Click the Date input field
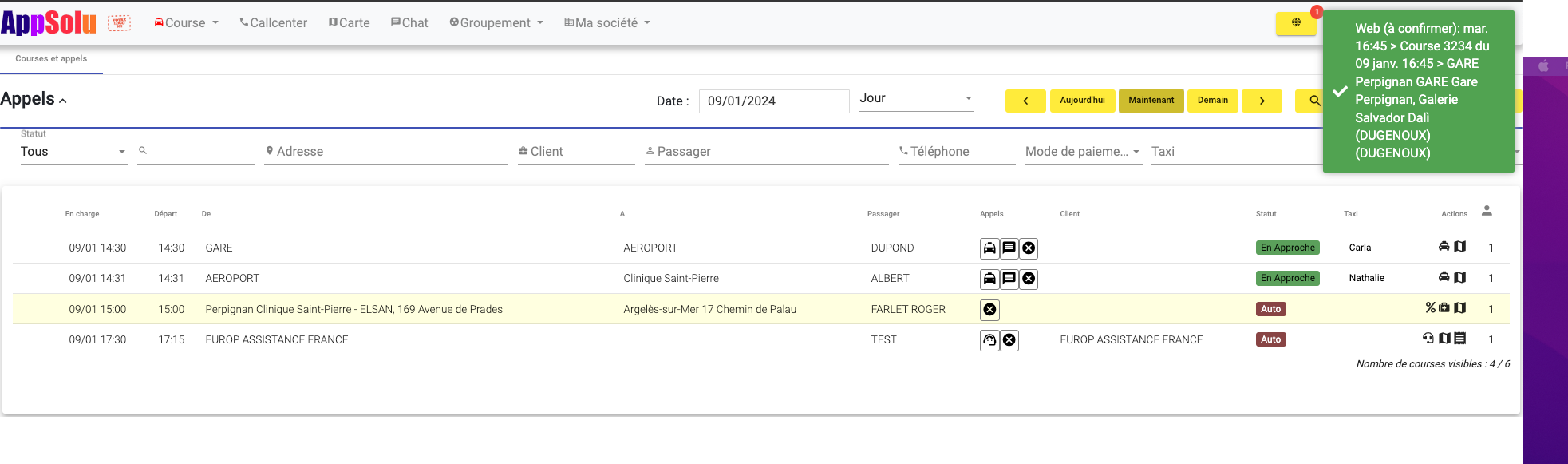 coord(773,101)
